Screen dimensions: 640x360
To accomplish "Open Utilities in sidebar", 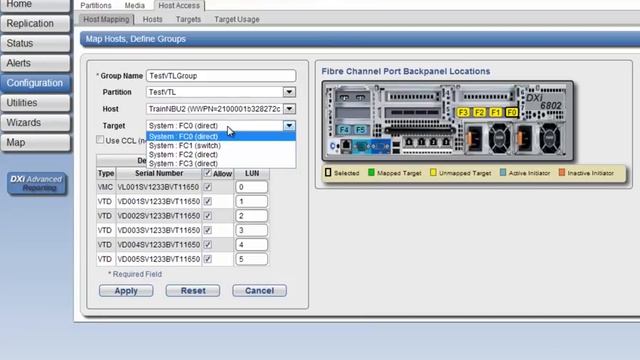I will 36,102.
